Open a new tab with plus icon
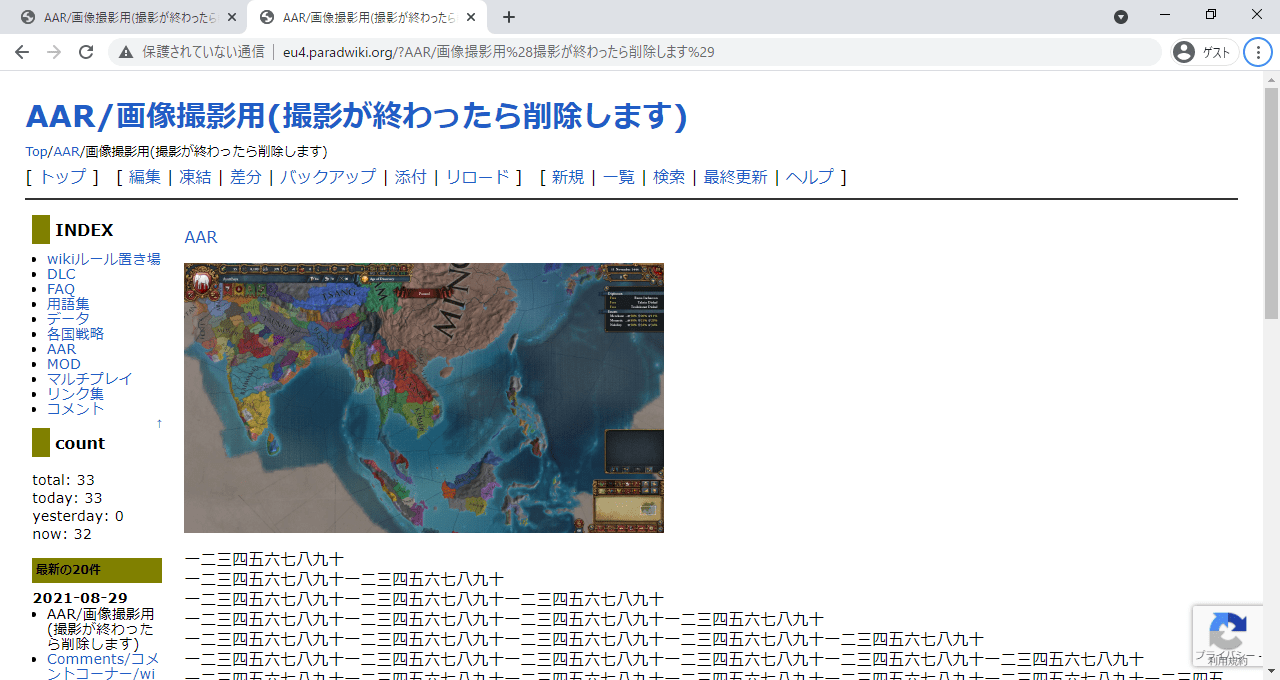This screenshot has height=680, width=1280. [x=509, y=17]
